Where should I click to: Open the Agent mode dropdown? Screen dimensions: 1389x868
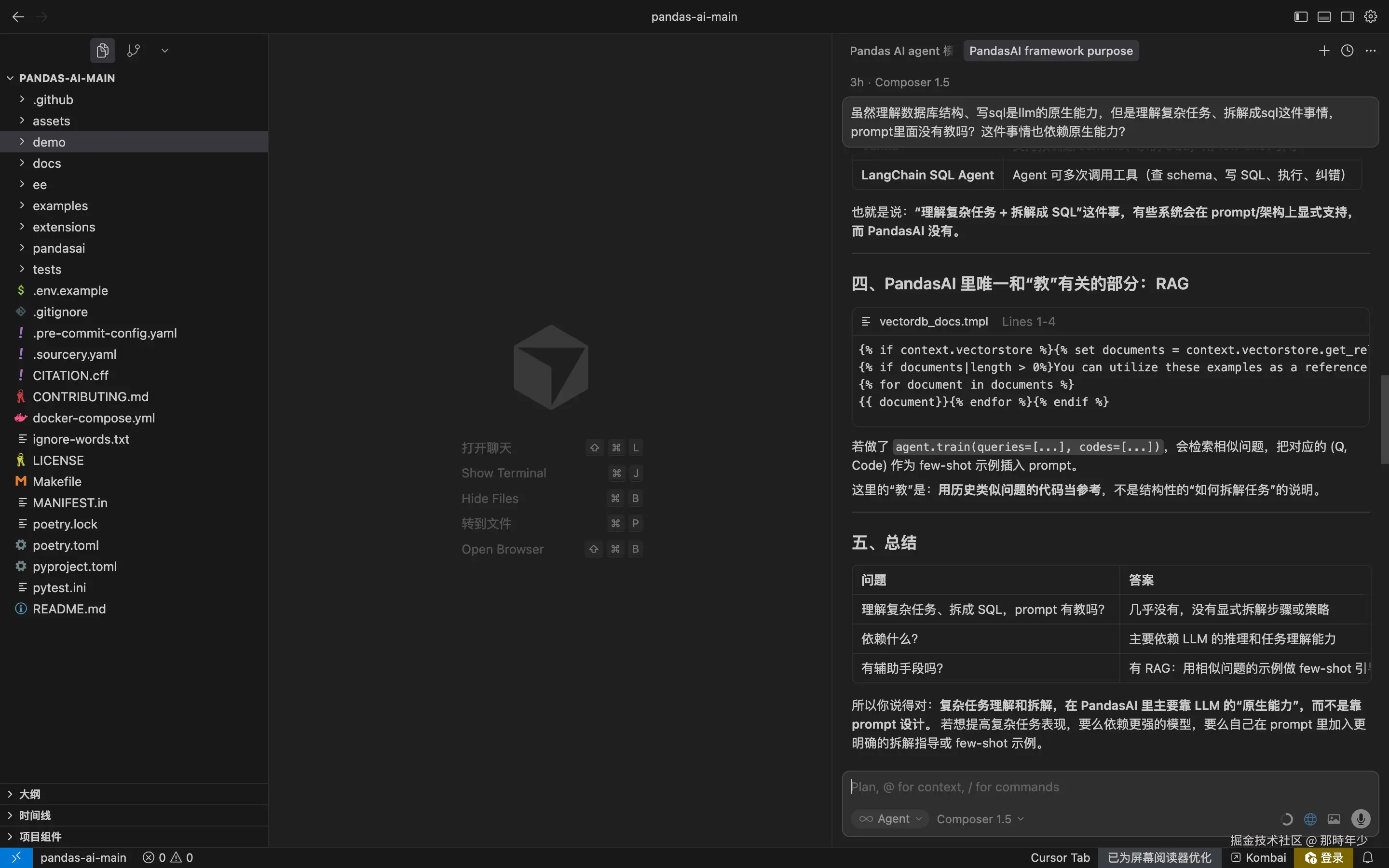coord(890,819)
